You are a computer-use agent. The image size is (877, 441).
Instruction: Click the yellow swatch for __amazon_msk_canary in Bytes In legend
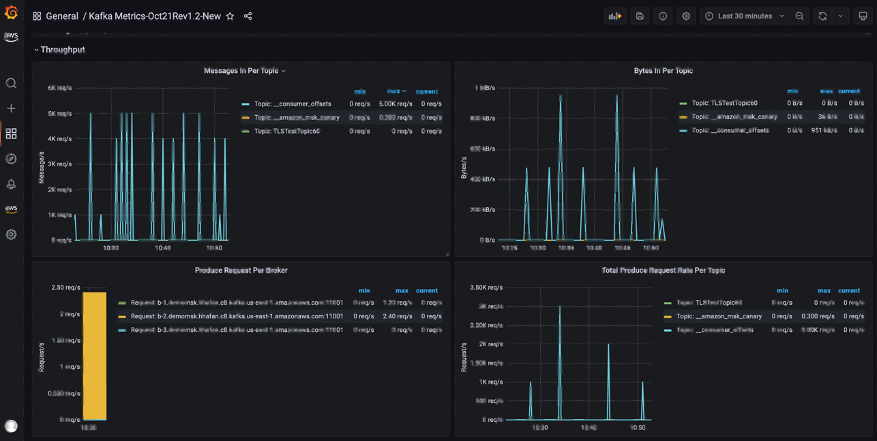pos(683,117)
